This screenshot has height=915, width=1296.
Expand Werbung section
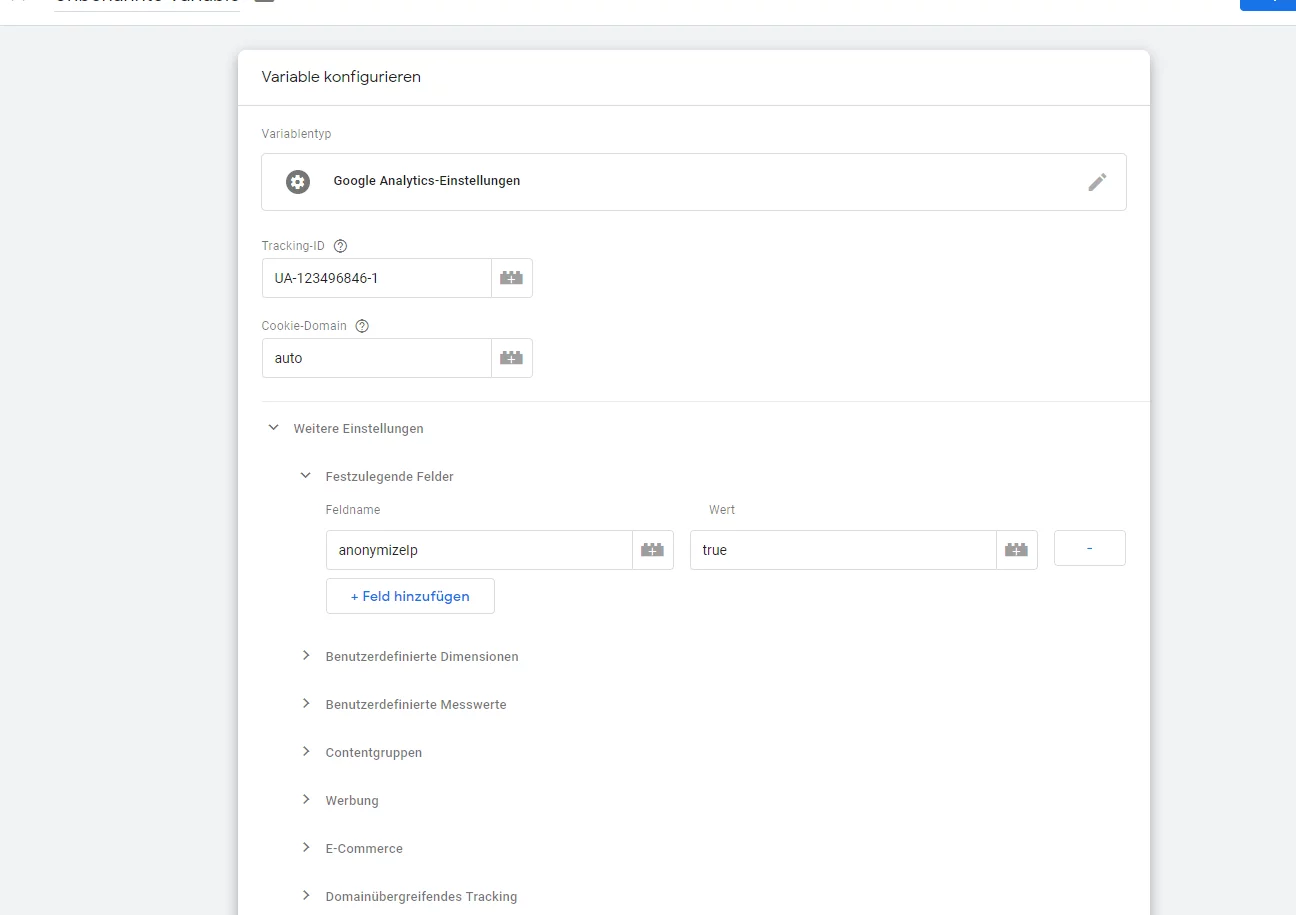coord(306,800)
